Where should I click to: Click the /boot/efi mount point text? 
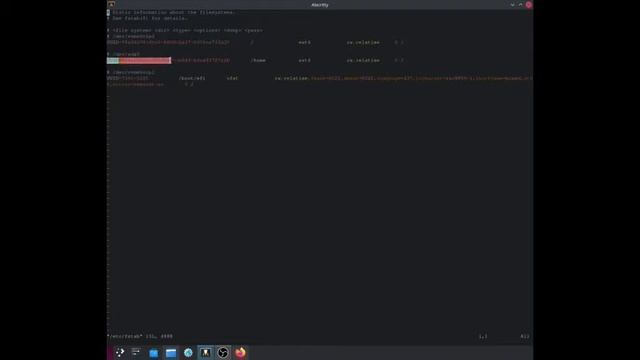point(192,78)
